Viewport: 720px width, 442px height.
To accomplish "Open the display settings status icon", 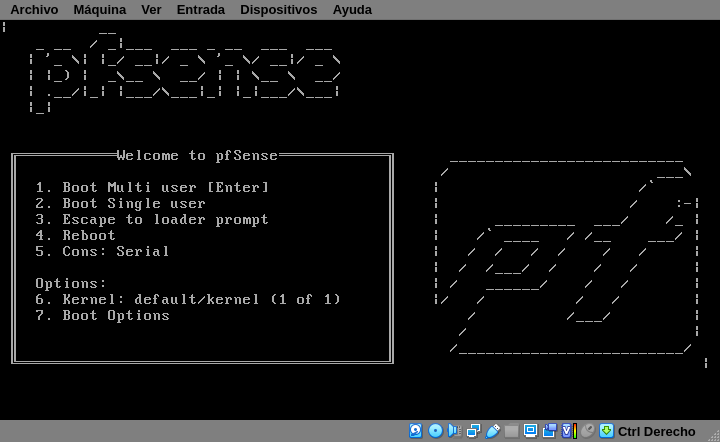I will point(530,431).
